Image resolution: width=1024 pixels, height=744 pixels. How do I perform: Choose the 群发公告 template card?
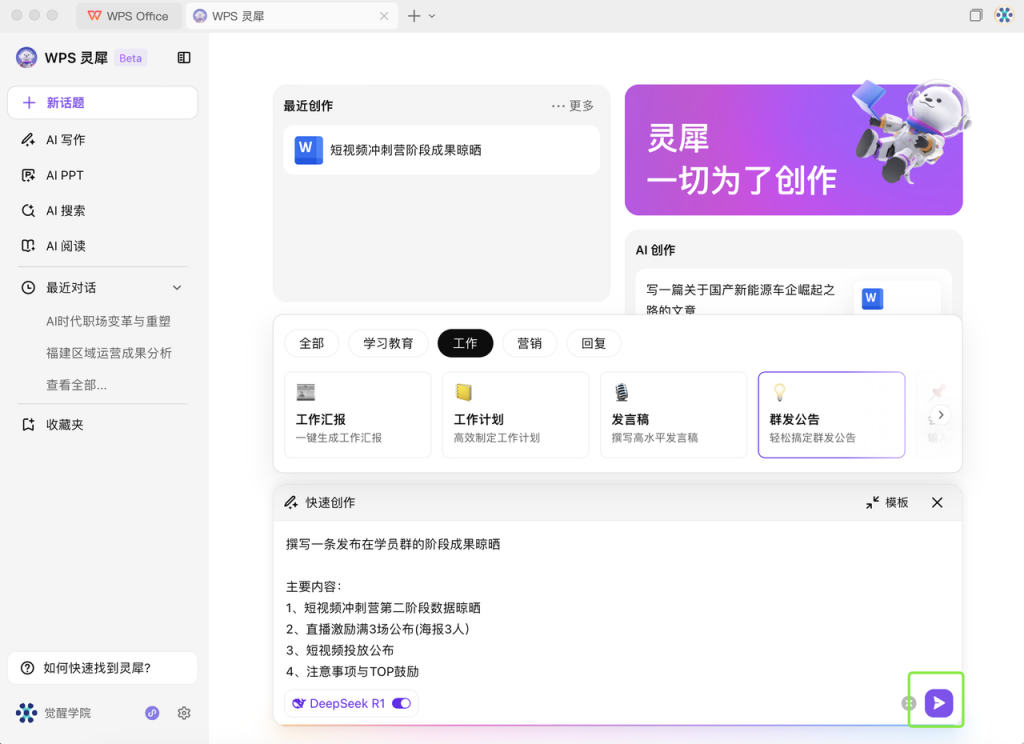click(x=831, y=415)
